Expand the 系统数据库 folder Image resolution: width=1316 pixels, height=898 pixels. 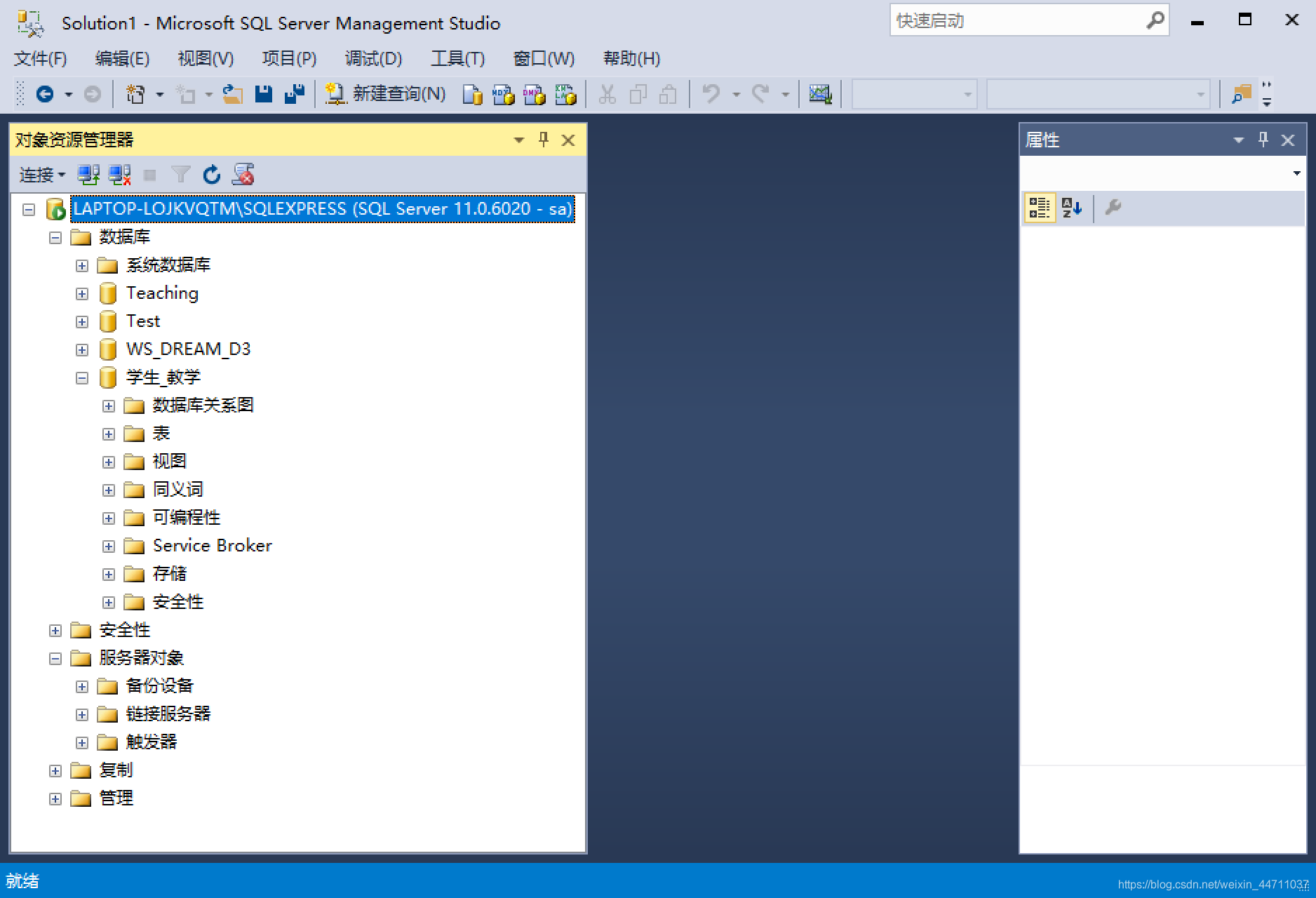pyautogui.click(x=82, y=265)
